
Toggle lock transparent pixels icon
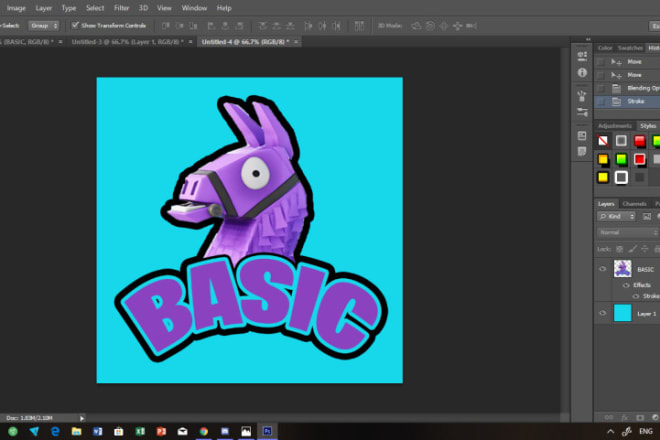pyautogui.click(x=619, y=249)
